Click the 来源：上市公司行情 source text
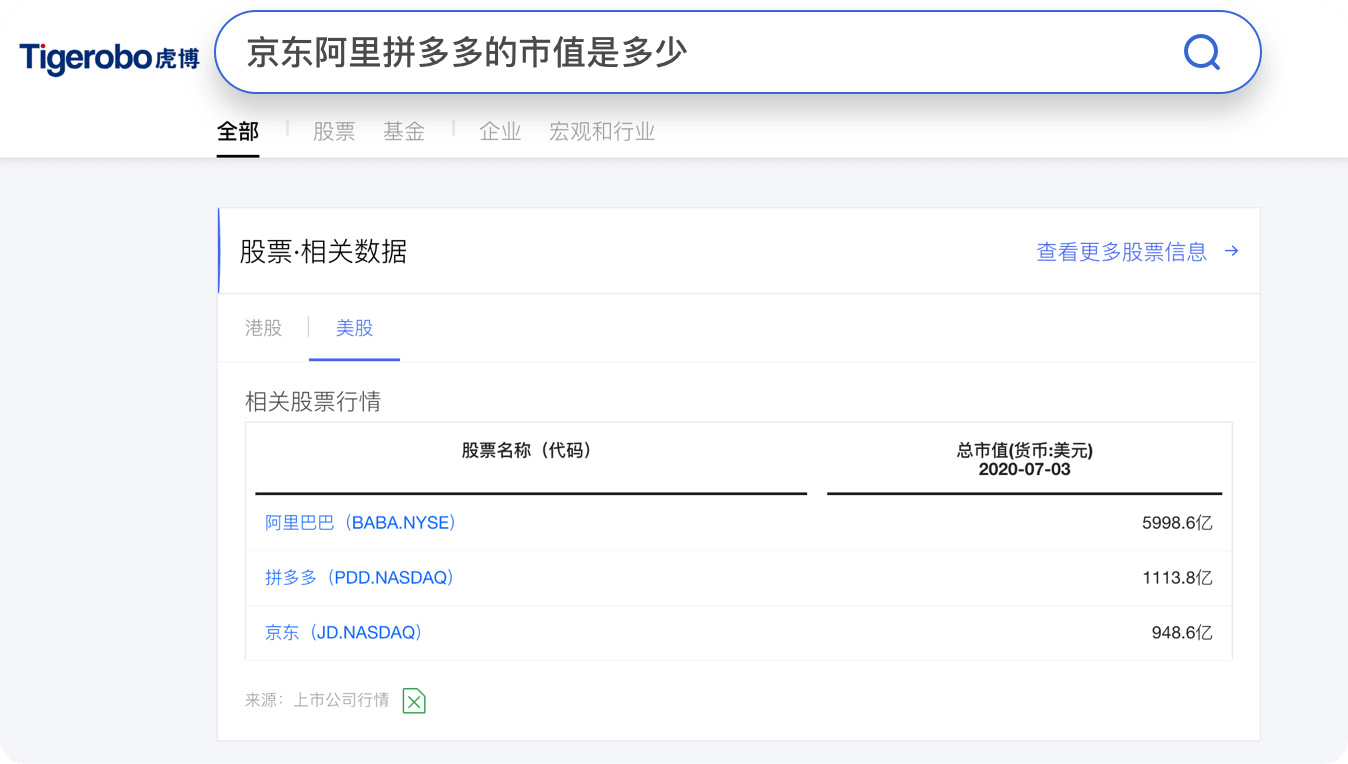1348x764 pixels. pyautogui.click(x=317, y=700)
